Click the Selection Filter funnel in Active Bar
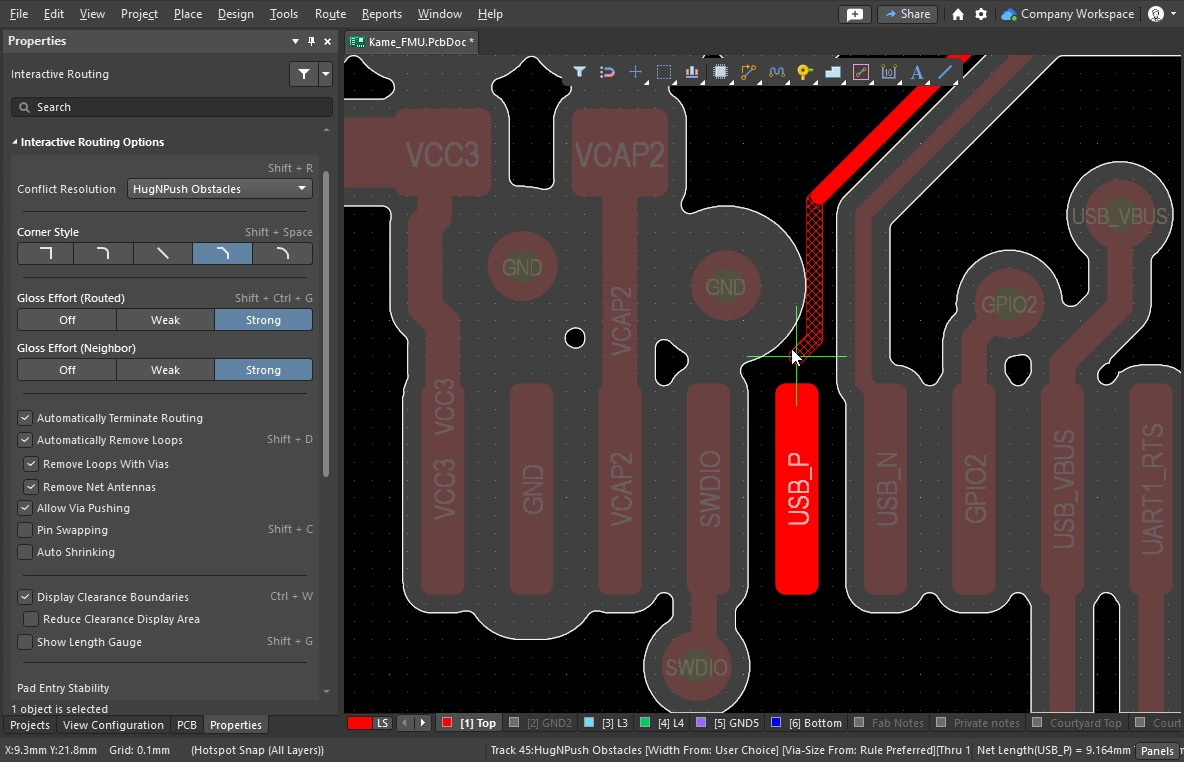 [579, 72]
